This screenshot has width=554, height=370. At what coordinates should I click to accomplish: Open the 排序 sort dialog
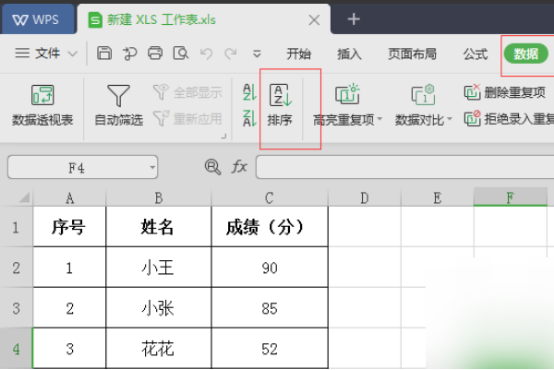click(280, 105)
